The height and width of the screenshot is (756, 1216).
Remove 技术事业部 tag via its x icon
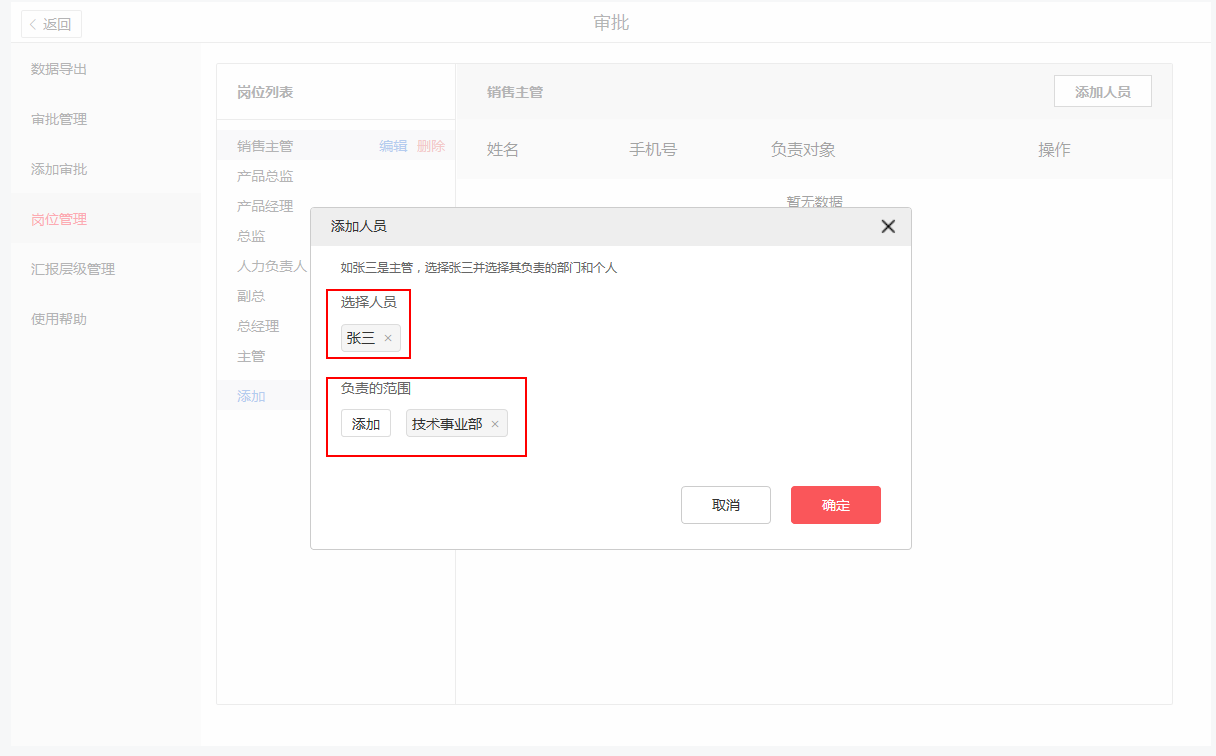pyautogui.click(x=495, y=424)
